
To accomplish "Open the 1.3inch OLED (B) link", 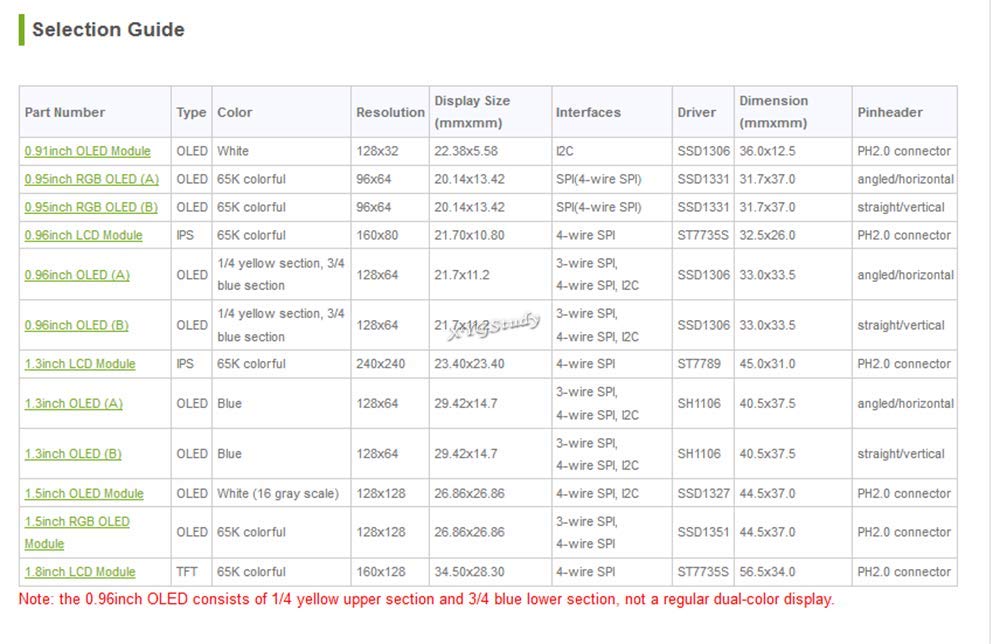I will tap(73, 454).
